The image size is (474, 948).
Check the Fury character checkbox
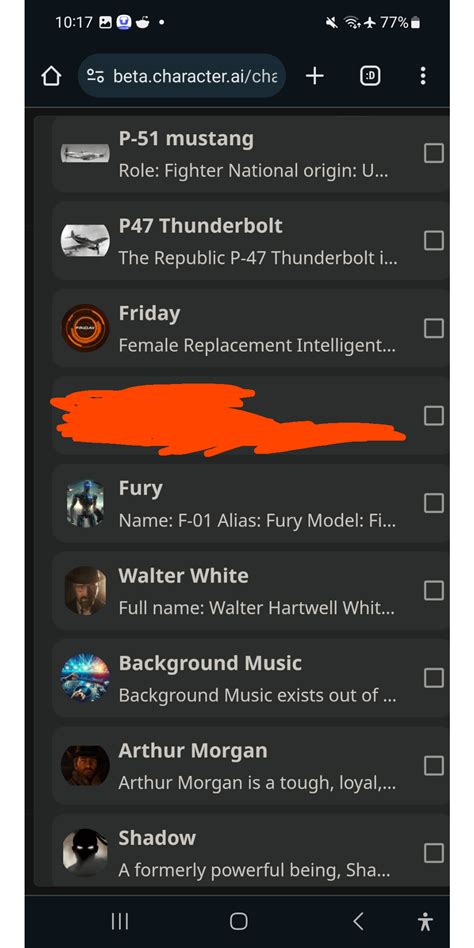433,503
